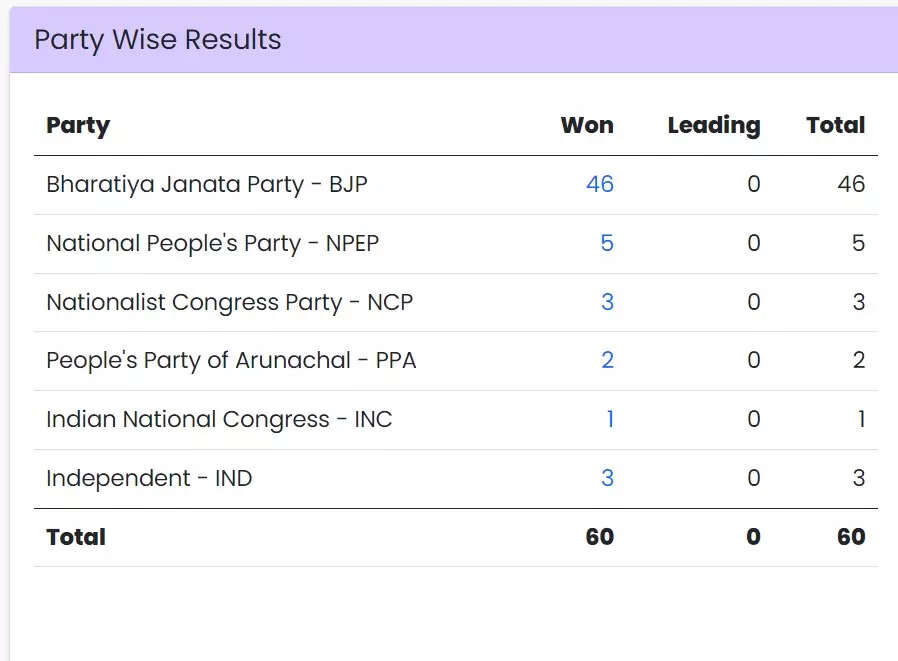The width and height of the screenshot is (898, 661).
Task: Select the Nationalist Congress Party - NCP name
Action: coord(229,302)
